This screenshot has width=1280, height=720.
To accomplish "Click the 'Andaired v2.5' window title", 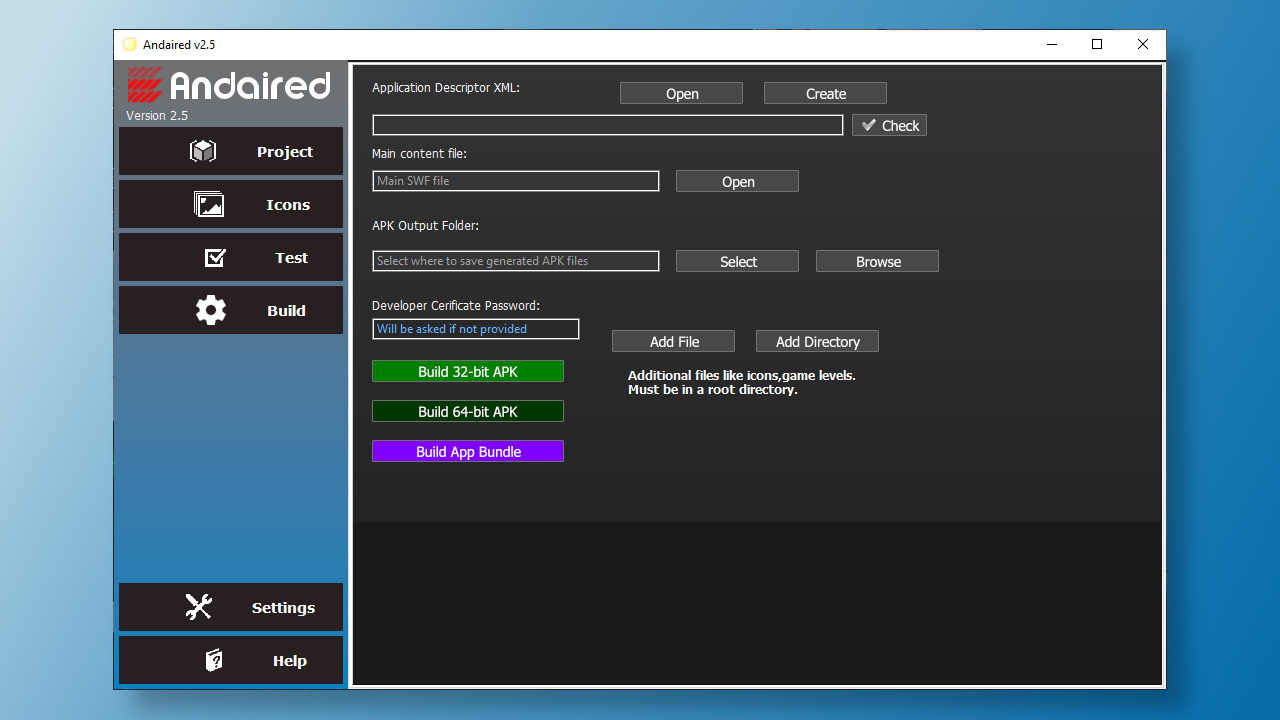I will point(179,45).
